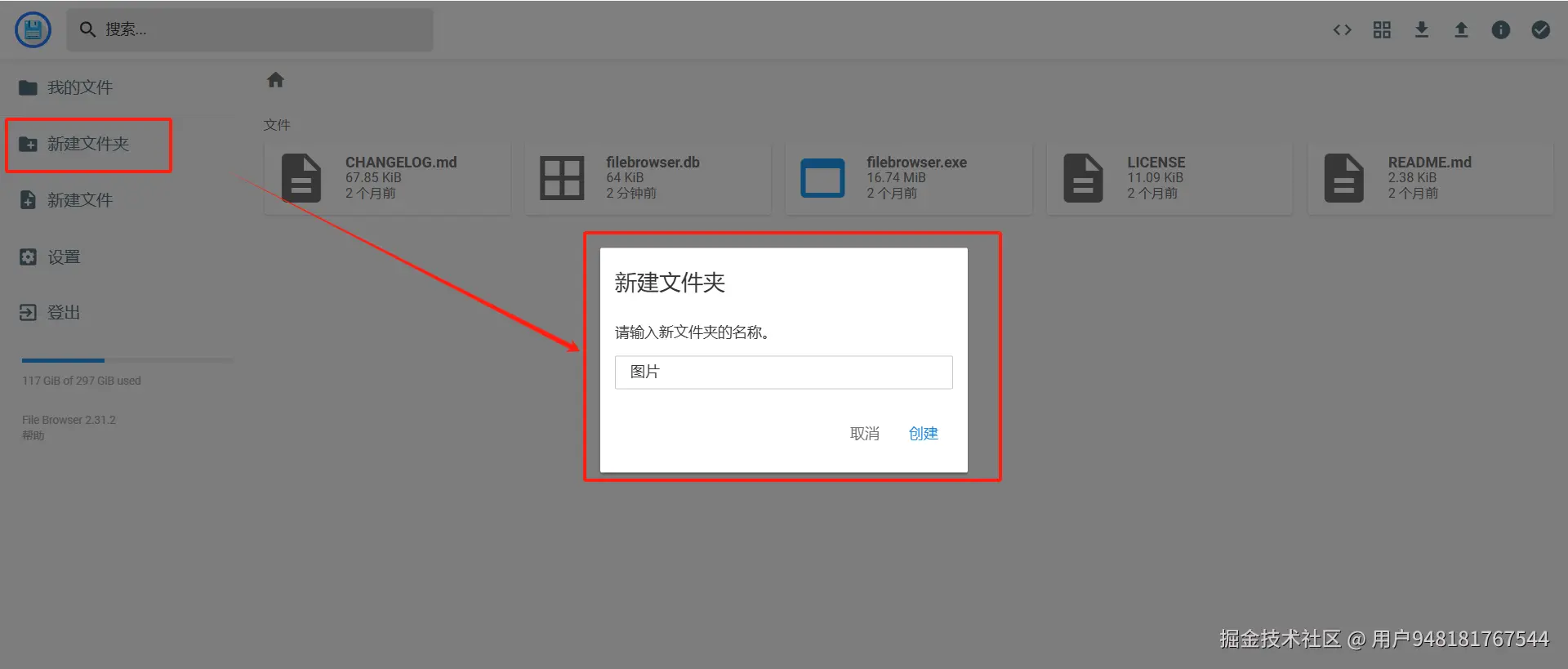The width and height of the screenshot is (1568, 669).
Task: Click the 16.74 MiB size text
Action: pyautogui.click(x=896, y=177)
